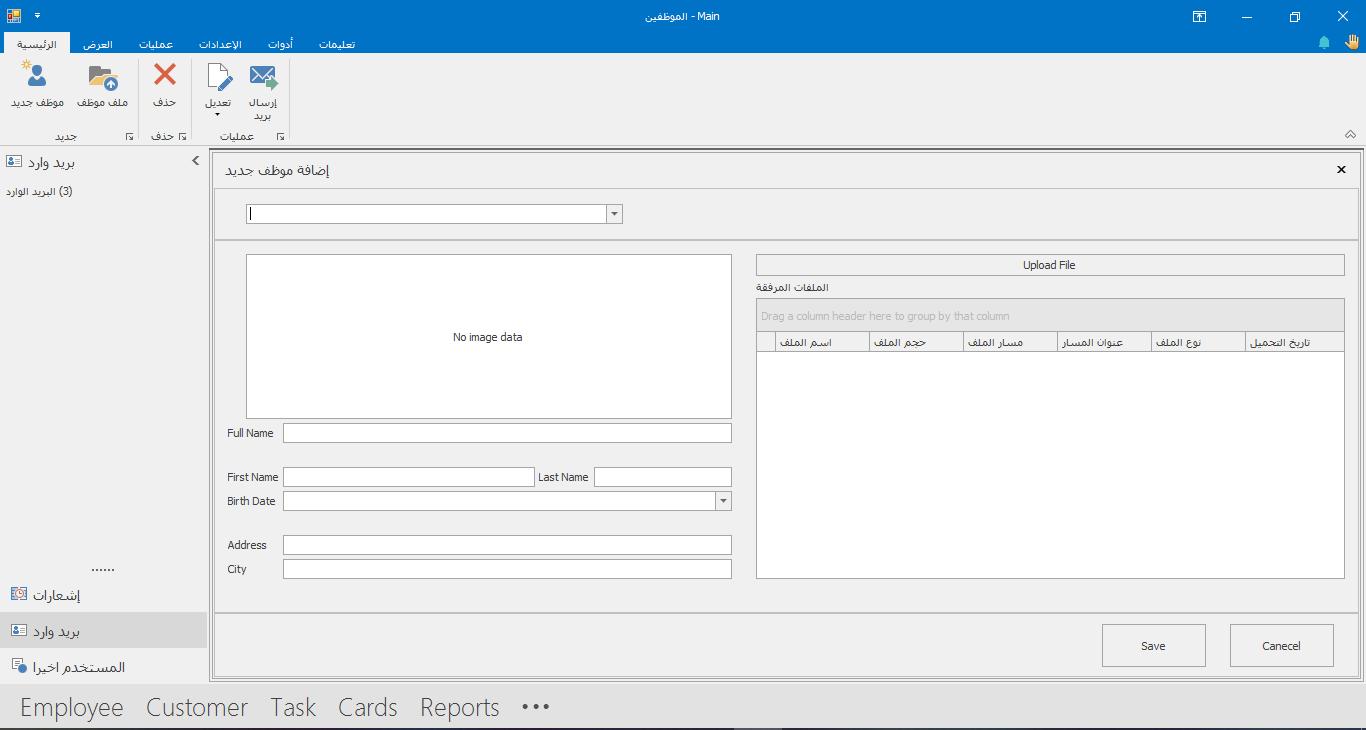
Task: Switch to the View (العرض) ribbon tab
Action: click(97, 44)
